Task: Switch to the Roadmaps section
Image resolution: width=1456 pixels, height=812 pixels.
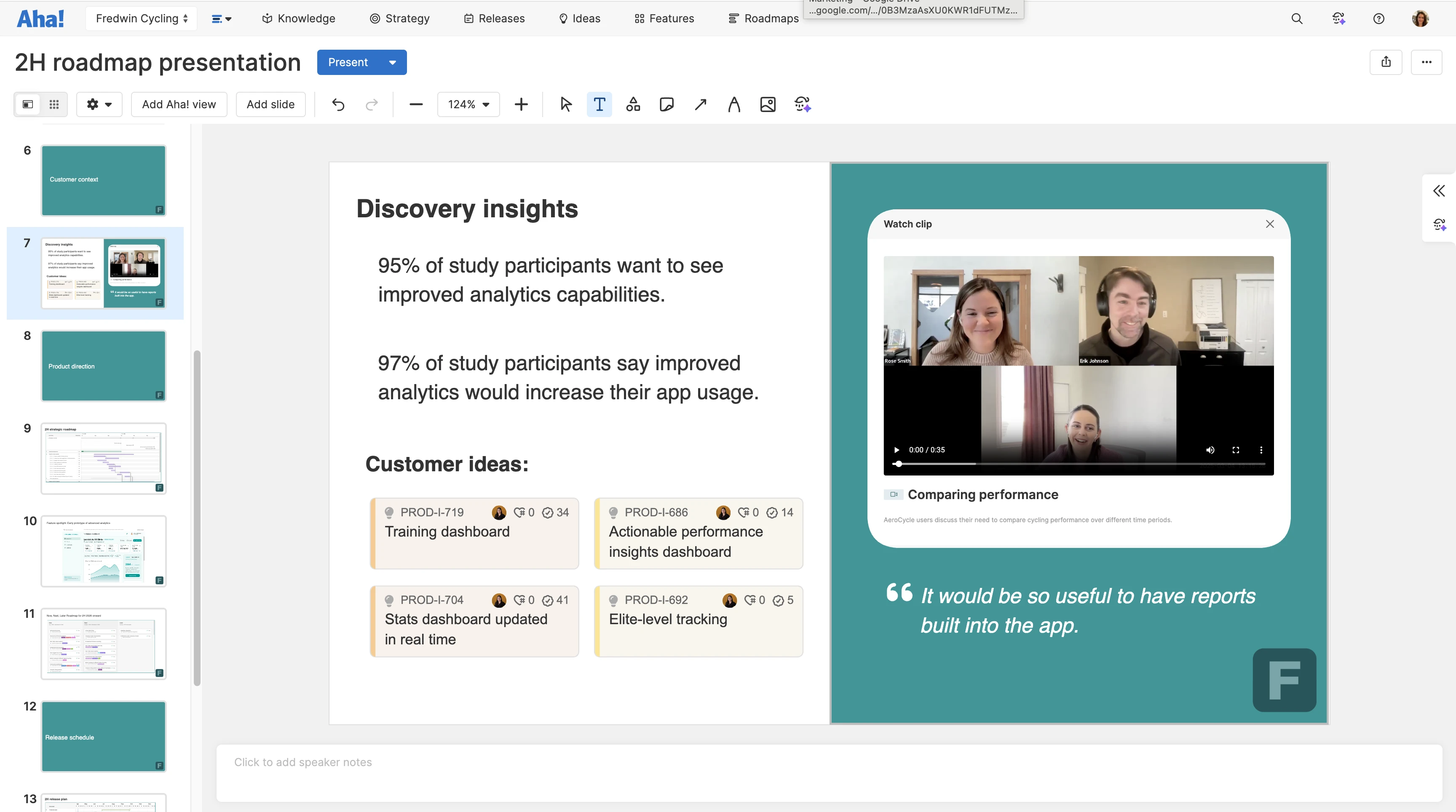Action: click(x=763, y=18)
